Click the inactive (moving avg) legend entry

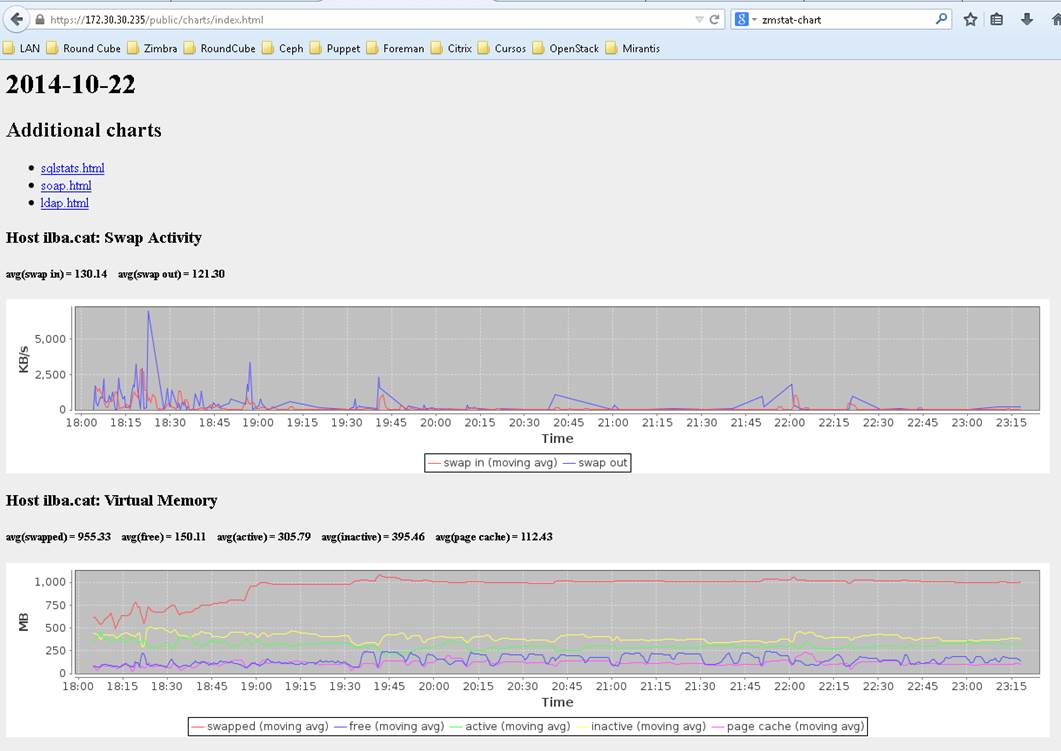tap(641, 727)
